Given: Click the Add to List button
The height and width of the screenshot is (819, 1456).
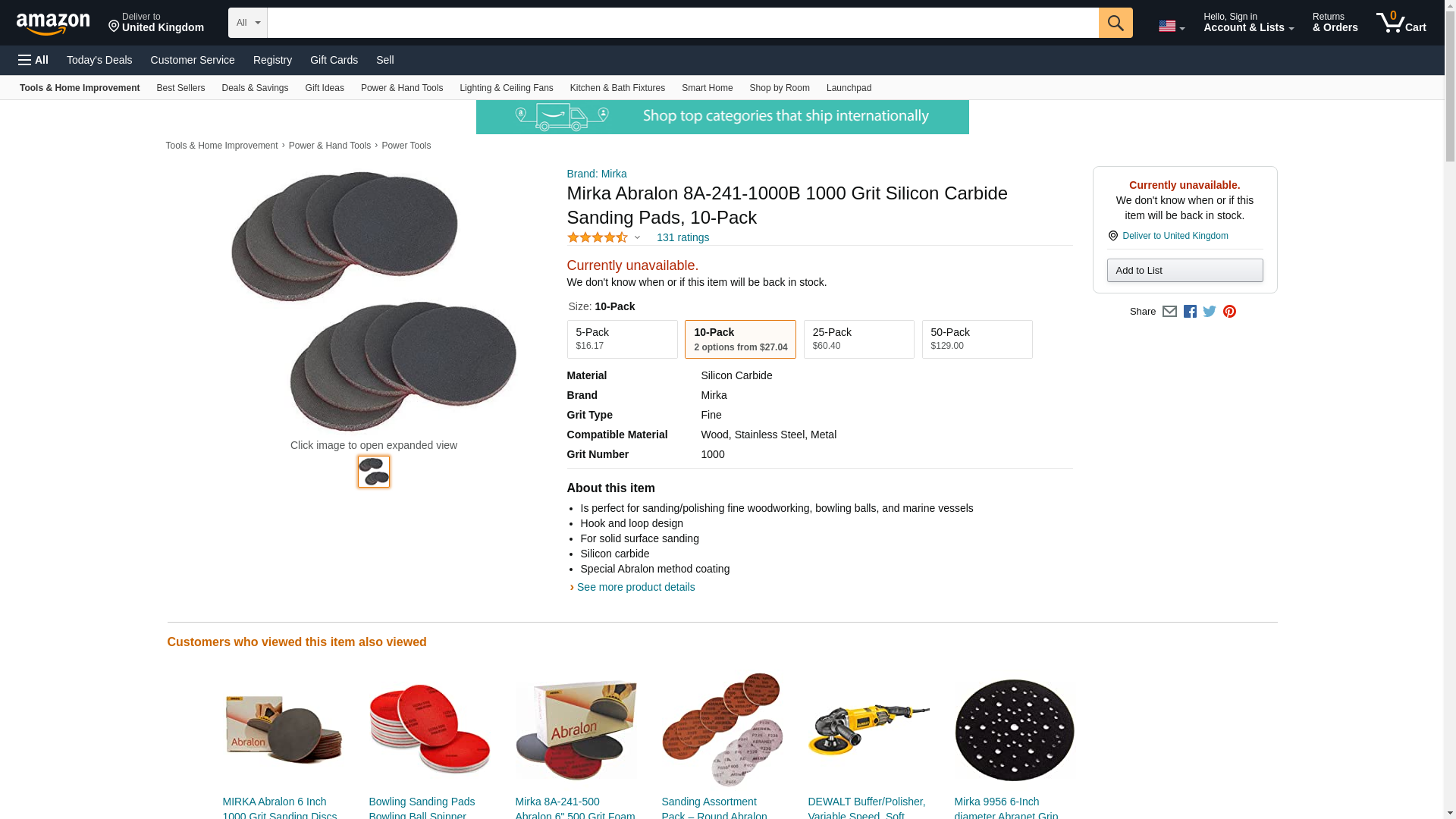Looking at the screenshot, I should pyautogui.click(x=1185, y=271).
